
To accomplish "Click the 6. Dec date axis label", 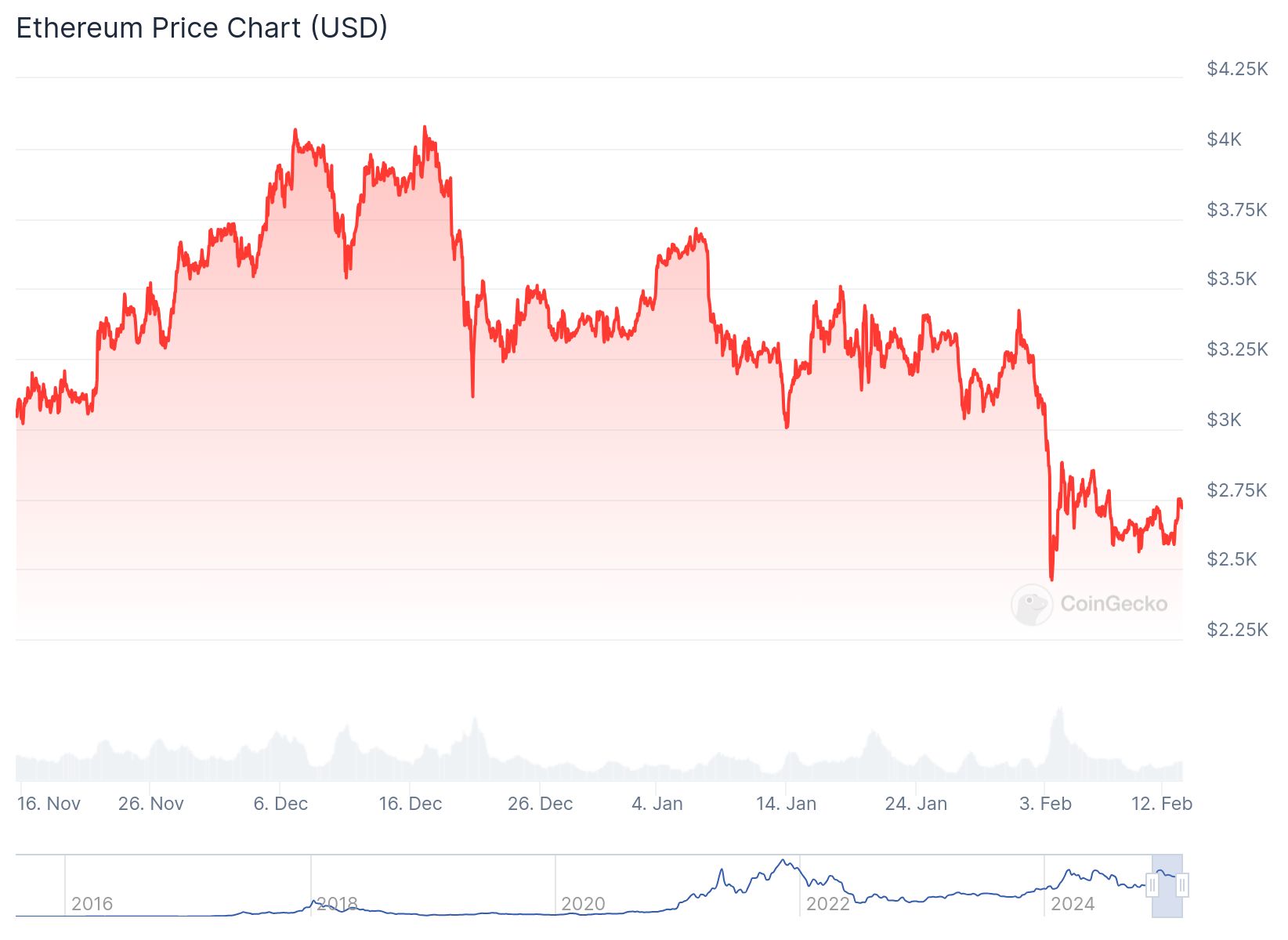I will (x=280, y=804).
